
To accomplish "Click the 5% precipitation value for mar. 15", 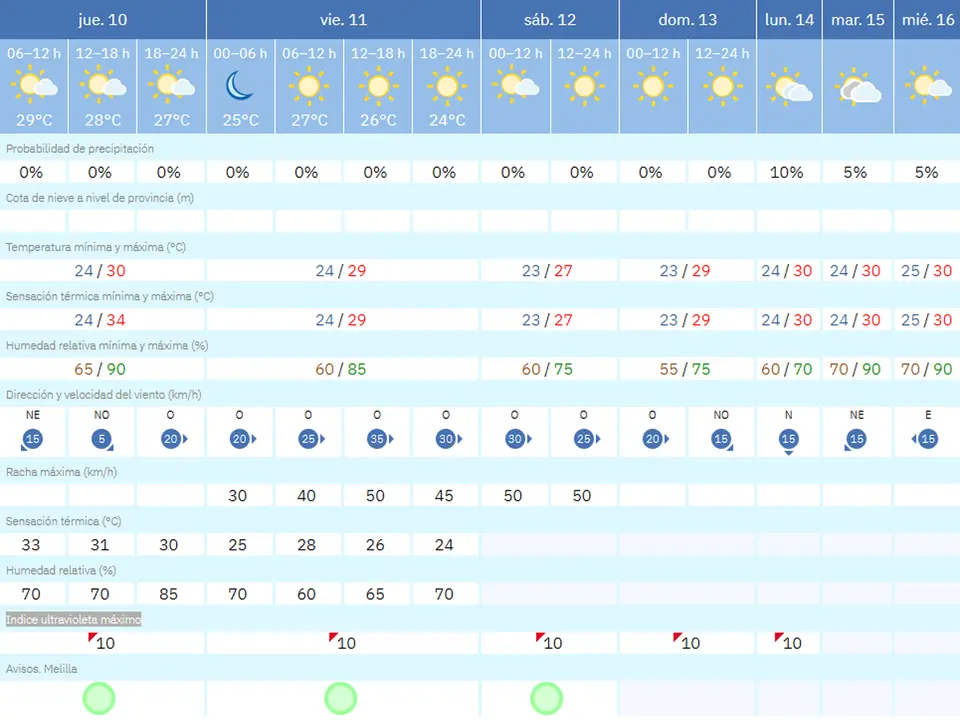I will coord(855,173).
